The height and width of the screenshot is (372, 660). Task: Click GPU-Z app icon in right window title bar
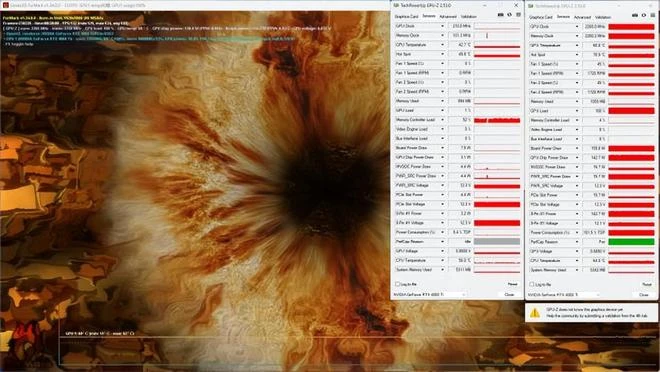(531, 6)
